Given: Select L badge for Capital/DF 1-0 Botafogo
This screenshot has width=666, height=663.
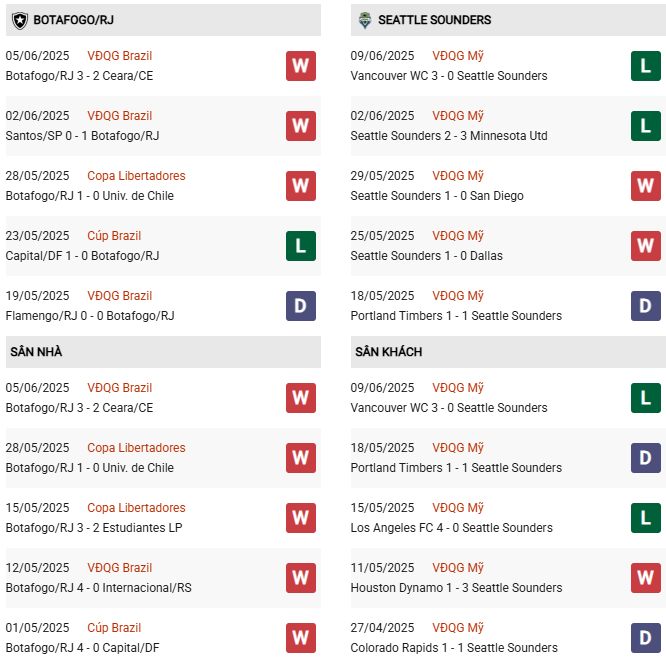Looking at the screenshot, I should coord(300,246).
